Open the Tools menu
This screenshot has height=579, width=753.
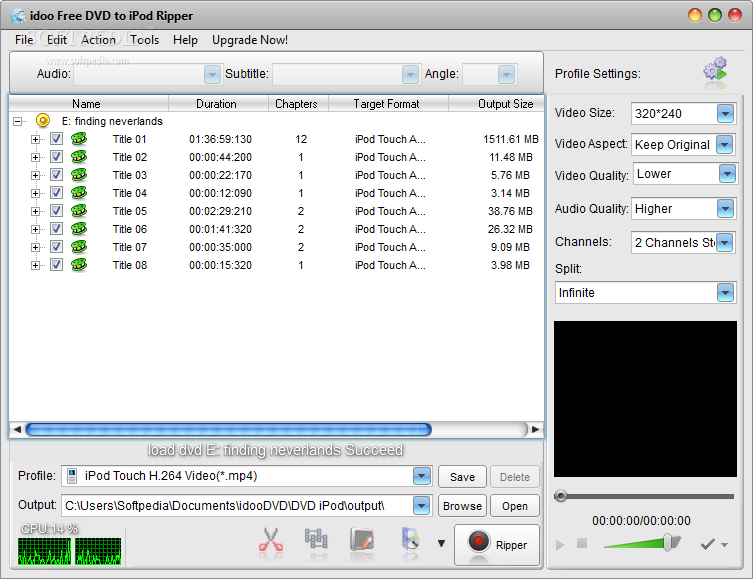tap(145, 40)
